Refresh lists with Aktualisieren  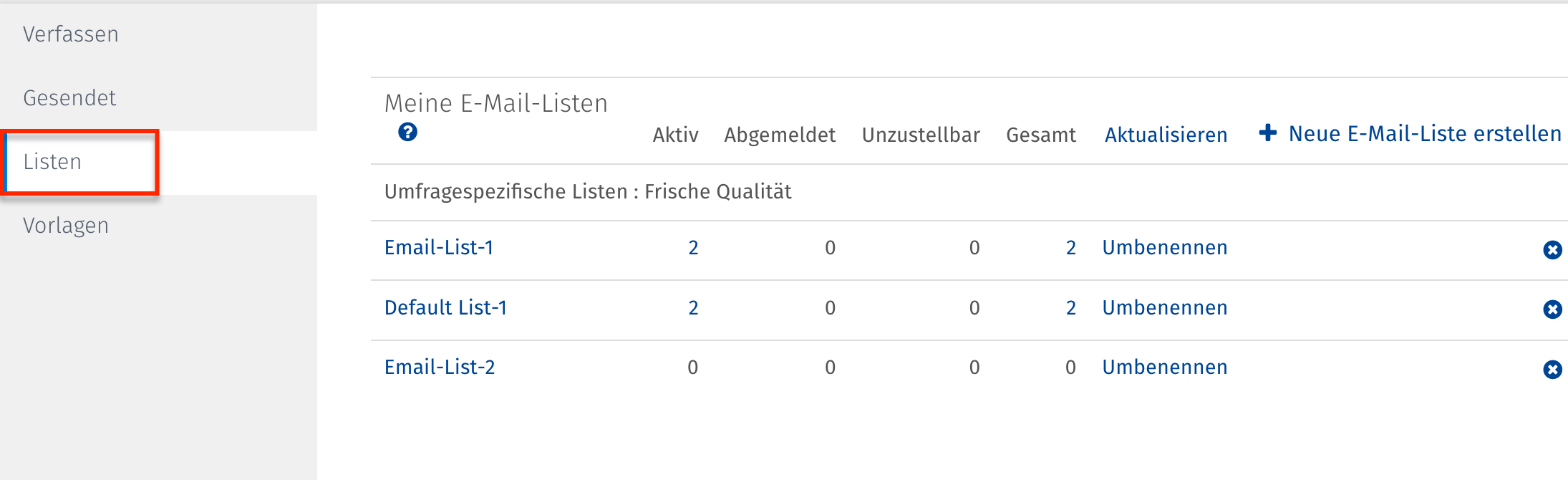(1166, 135)
